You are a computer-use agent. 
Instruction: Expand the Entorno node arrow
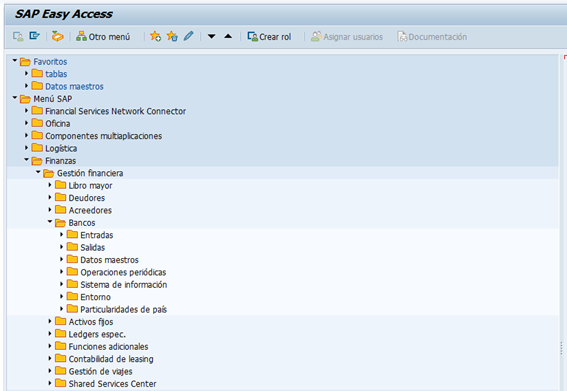click(61, 296)
